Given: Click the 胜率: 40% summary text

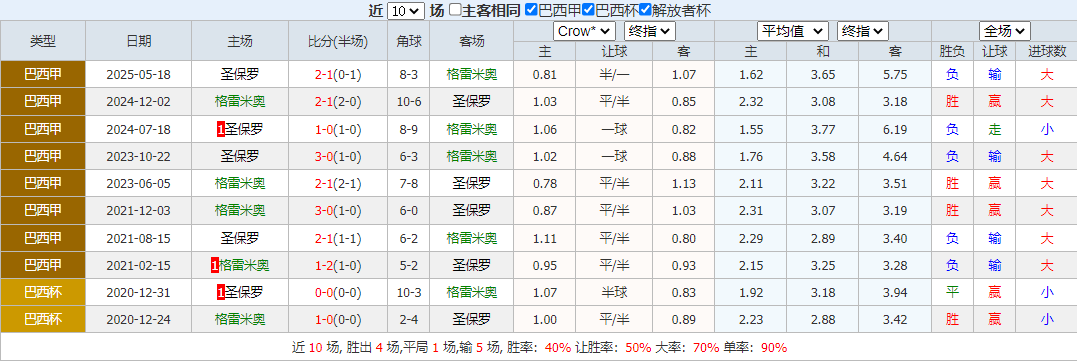Looking at the screenshot, I should pos(538,348).
